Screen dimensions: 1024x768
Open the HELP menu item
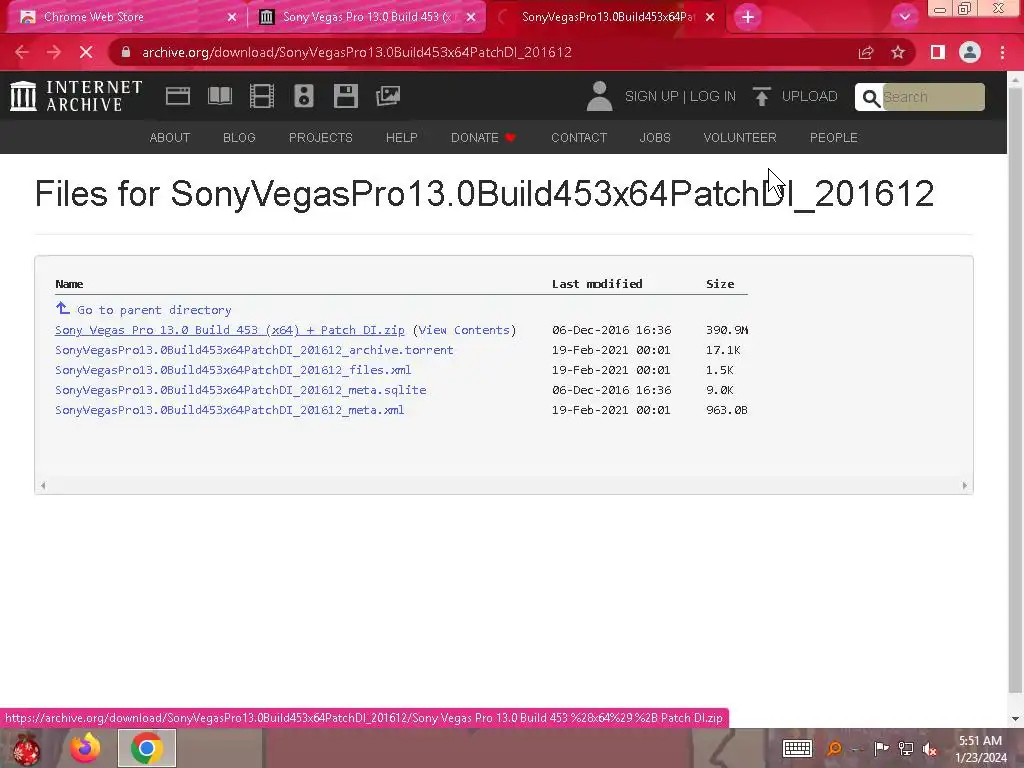coord(402,138)
